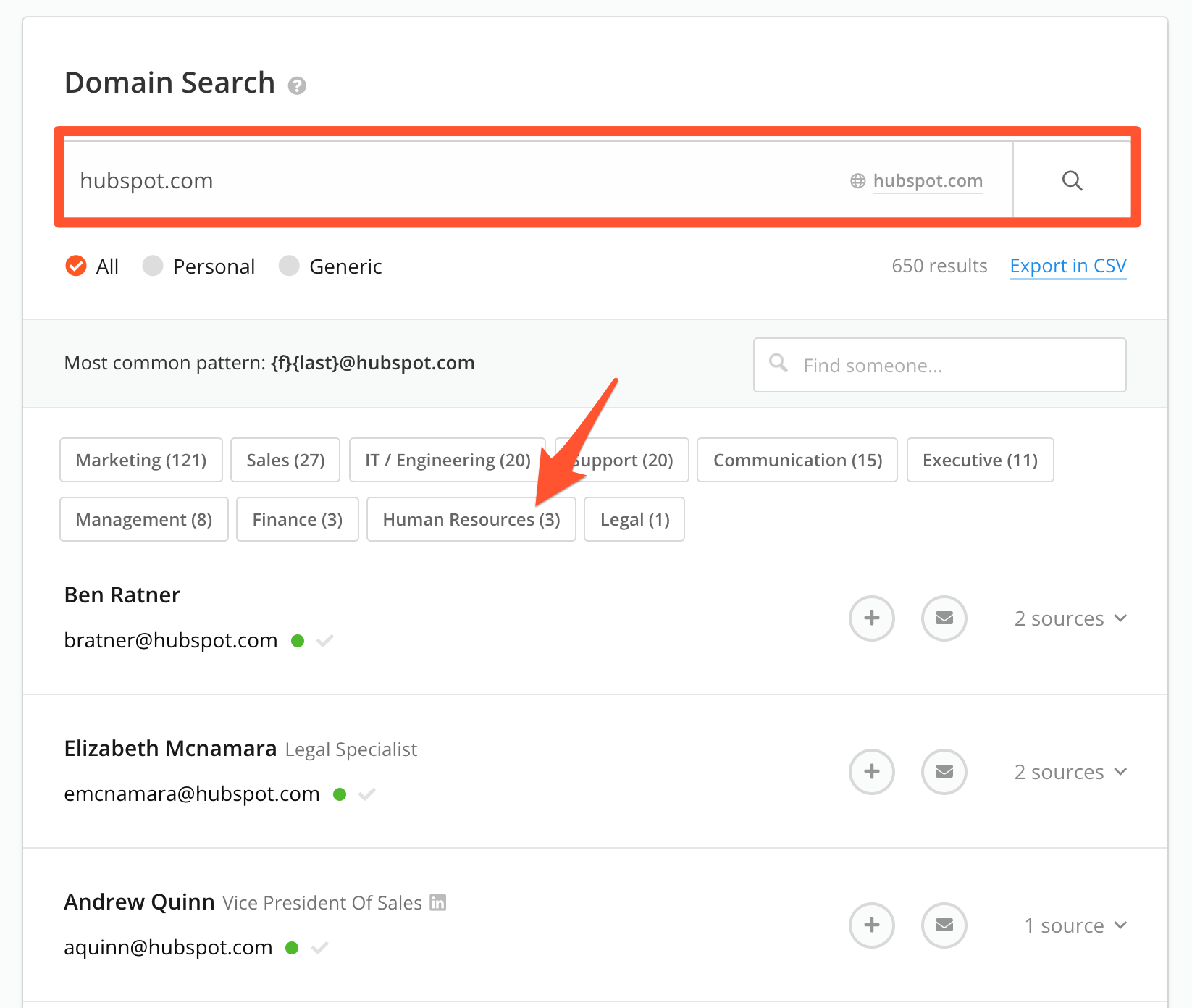Click verified checkmark next to emcnamara@hubspot.com
Viewport: 1192px width, 1008px height.
[x=367, y=794]
